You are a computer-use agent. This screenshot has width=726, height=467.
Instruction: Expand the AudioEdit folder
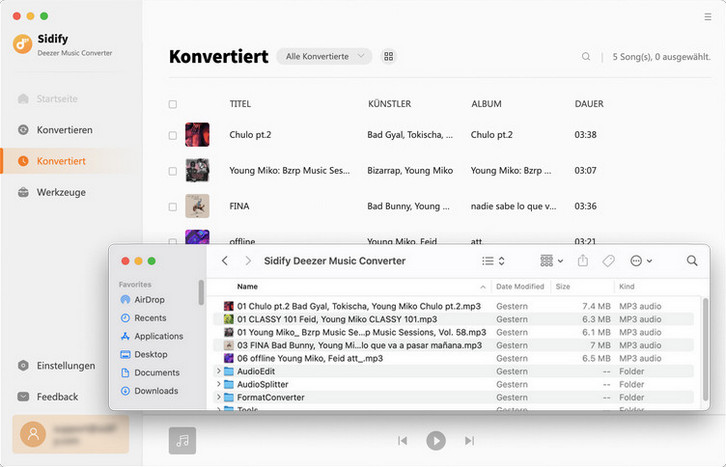pyautogui.click(x=218, y=371)
